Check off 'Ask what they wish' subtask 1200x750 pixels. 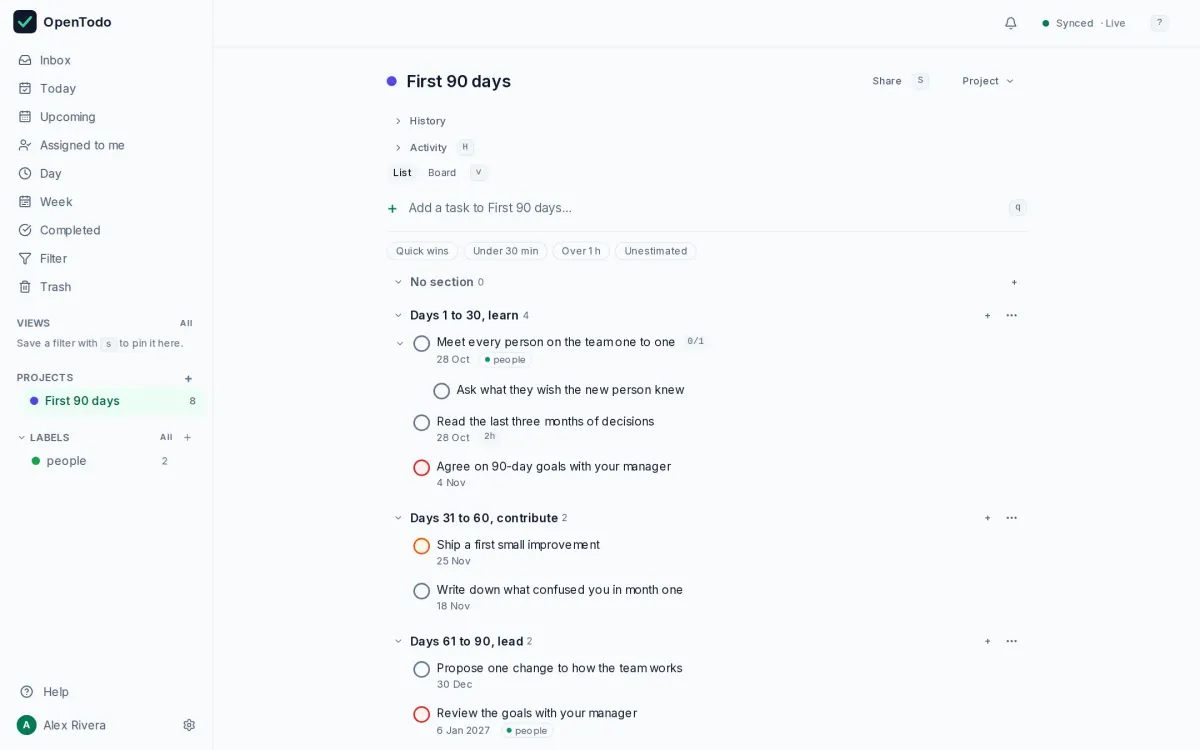pos(442,391)
